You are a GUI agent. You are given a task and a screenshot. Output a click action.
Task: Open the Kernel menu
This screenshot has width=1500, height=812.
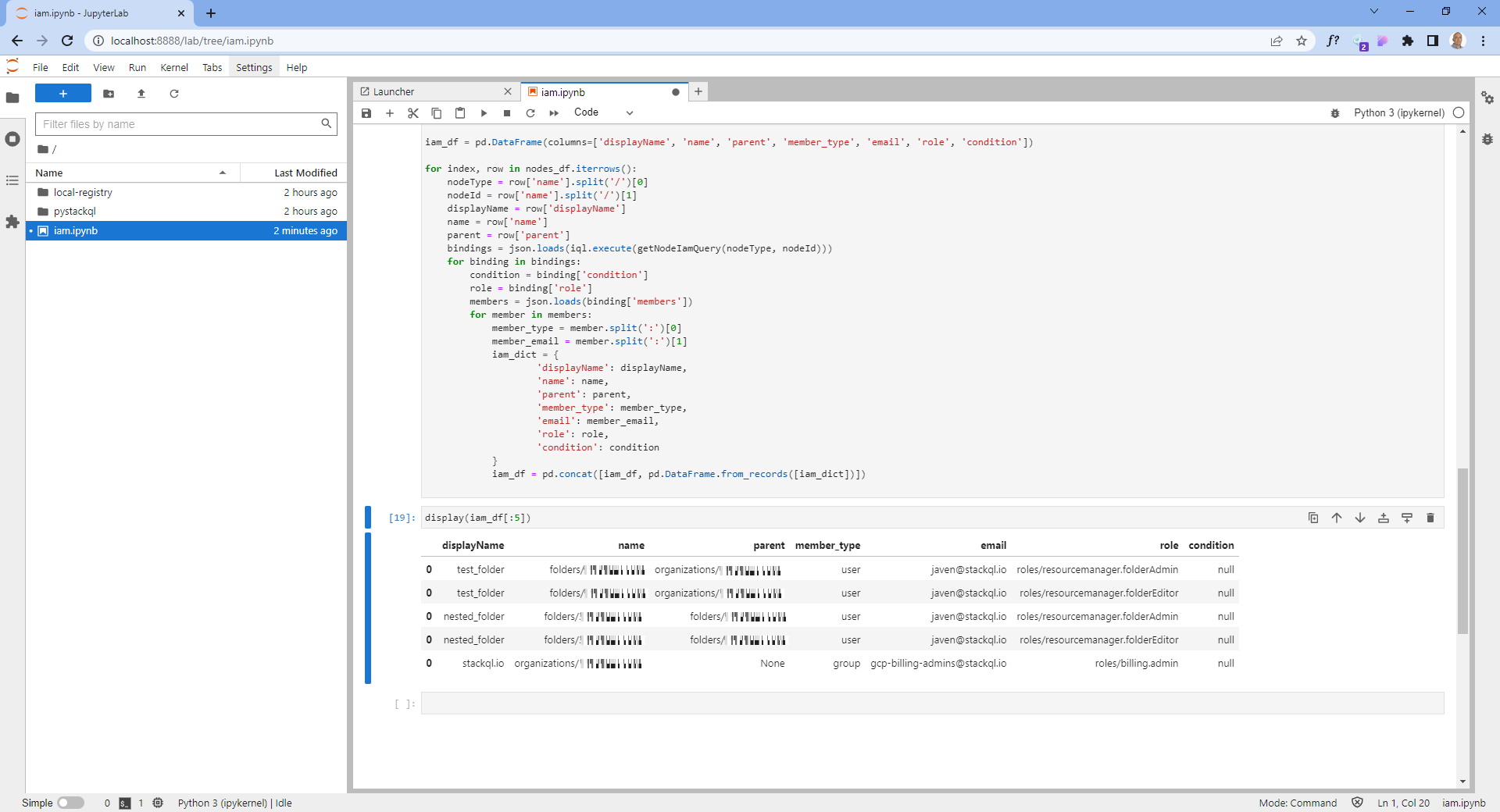click(x=174, y=67)
